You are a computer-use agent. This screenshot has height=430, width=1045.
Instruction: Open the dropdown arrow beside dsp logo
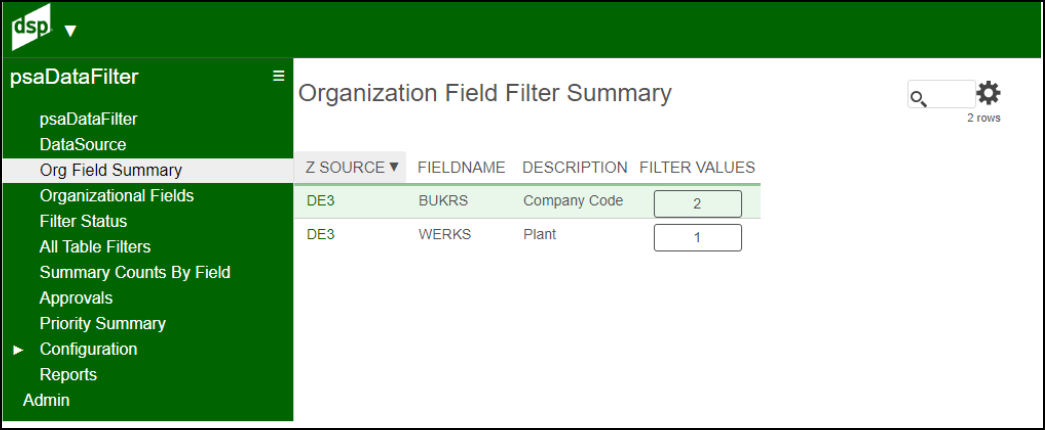(x=71, y=31)
